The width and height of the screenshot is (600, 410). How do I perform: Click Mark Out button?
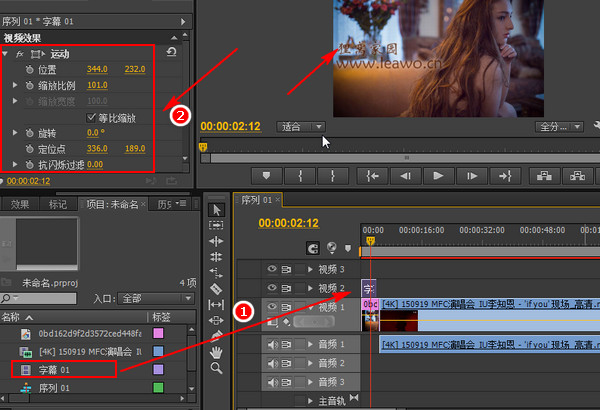(x=333, y=176)
